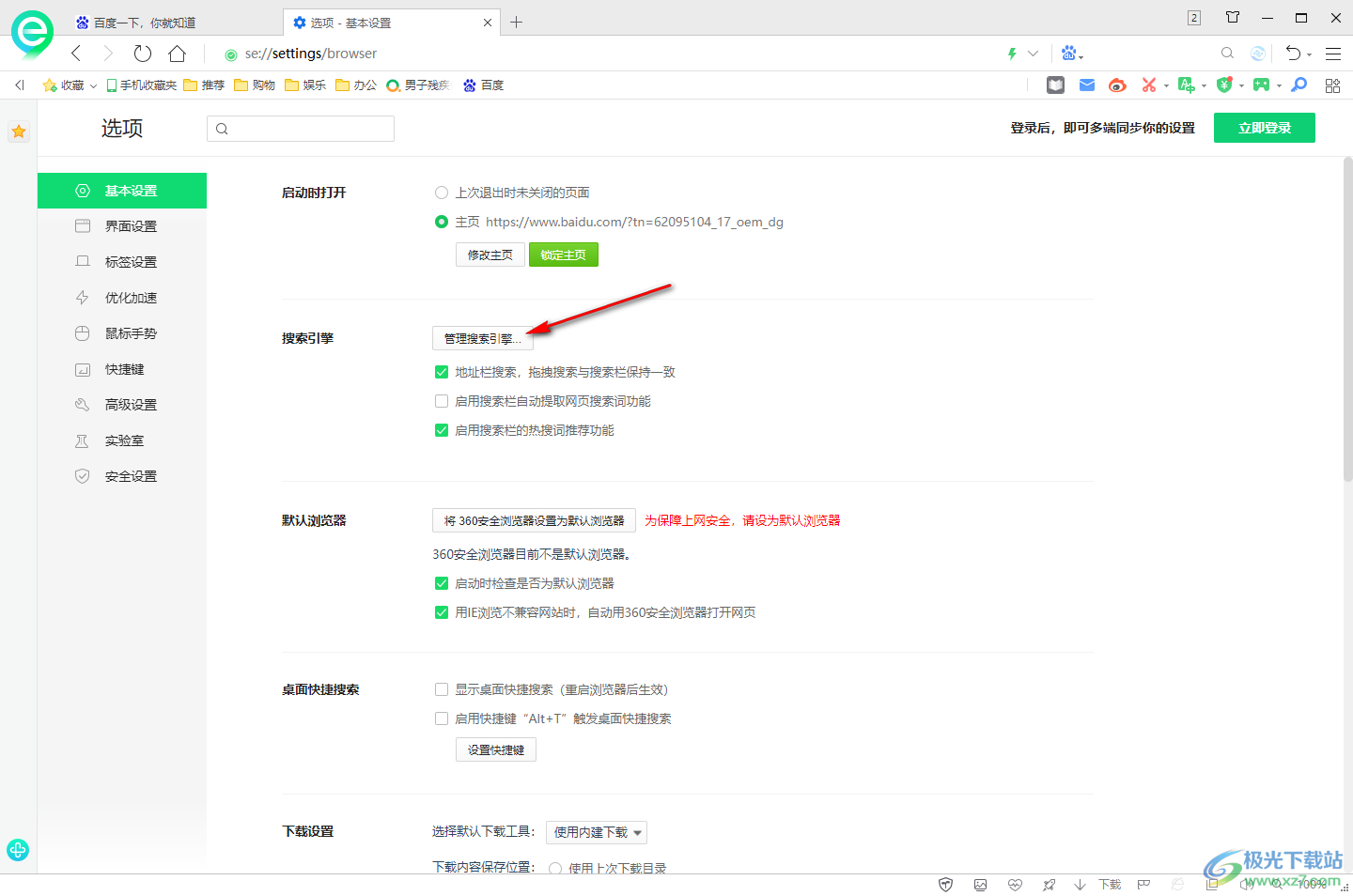Screen dimensions: 1353x896
Task: Click the undo closed tab arrow icon
Action: pyautogui.click(x=1293, y=54)
